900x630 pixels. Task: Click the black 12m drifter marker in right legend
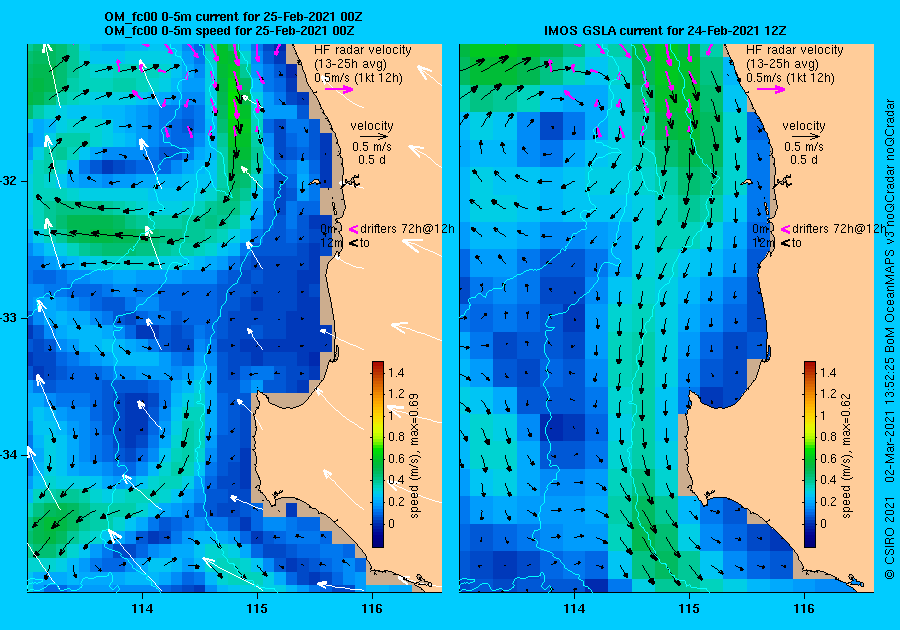tap(786, 243)
